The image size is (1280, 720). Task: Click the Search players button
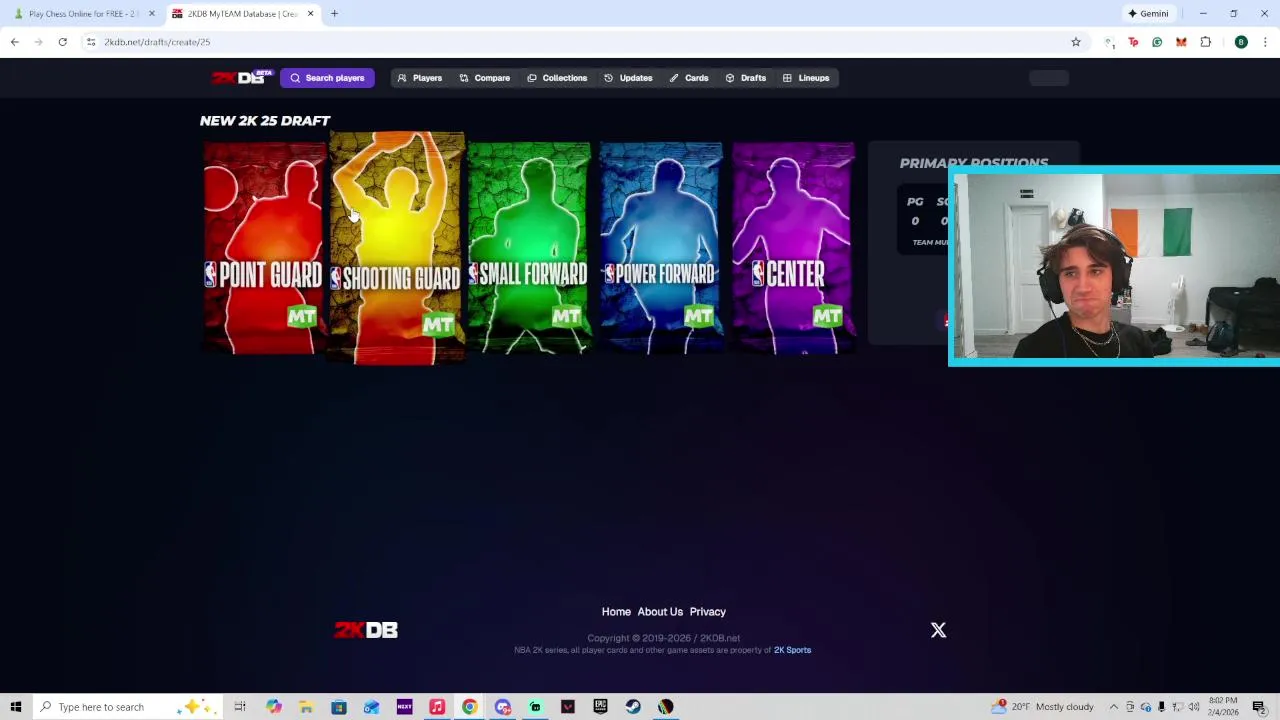(x=327, y=78)
